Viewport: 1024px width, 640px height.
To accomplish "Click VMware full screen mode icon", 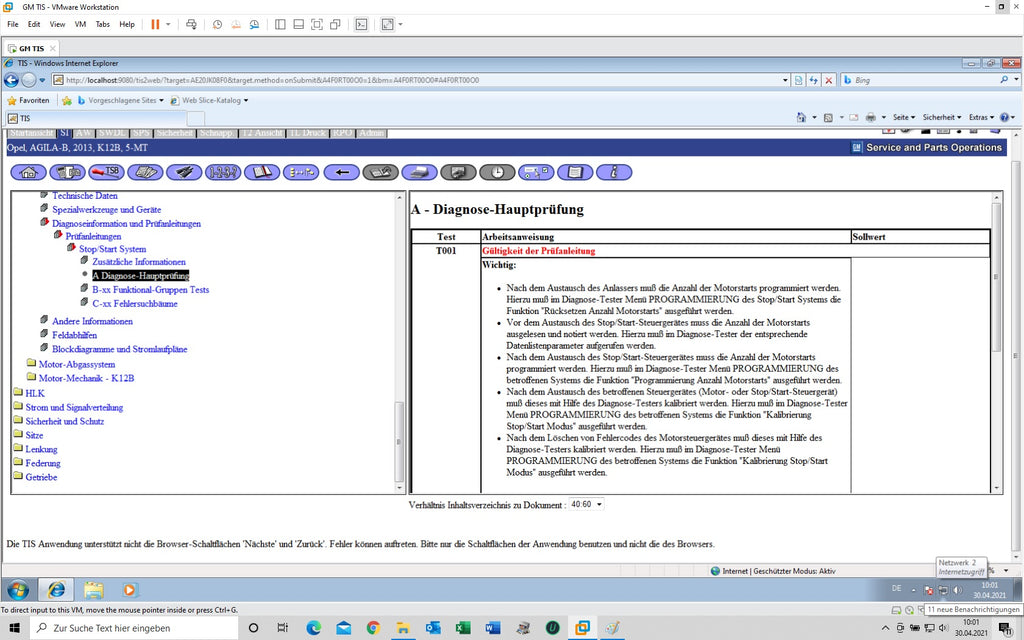I will [x=317, y=24].
